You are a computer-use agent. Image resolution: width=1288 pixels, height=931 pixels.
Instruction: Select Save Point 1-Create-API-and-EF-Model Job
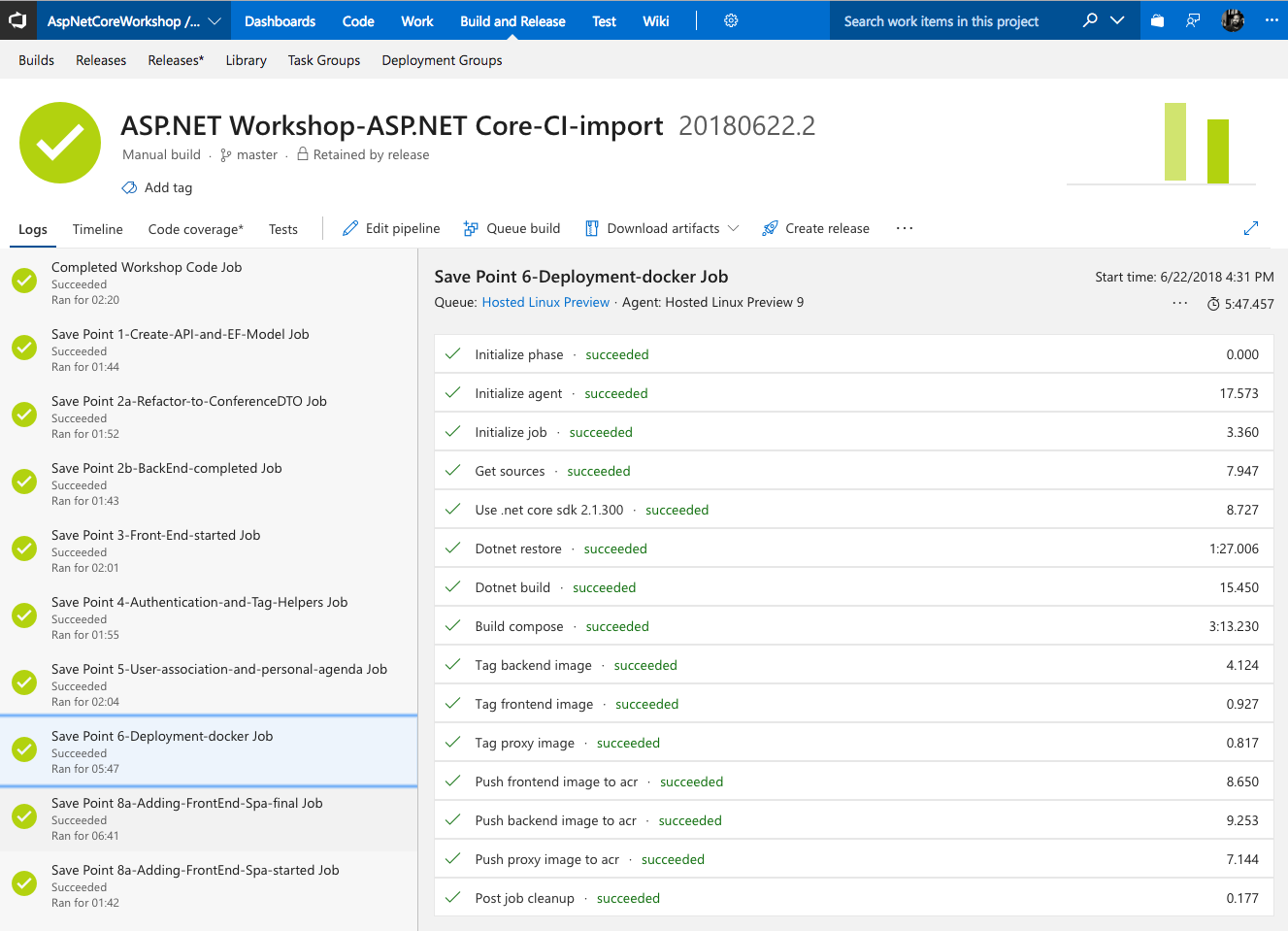point(209,349)
